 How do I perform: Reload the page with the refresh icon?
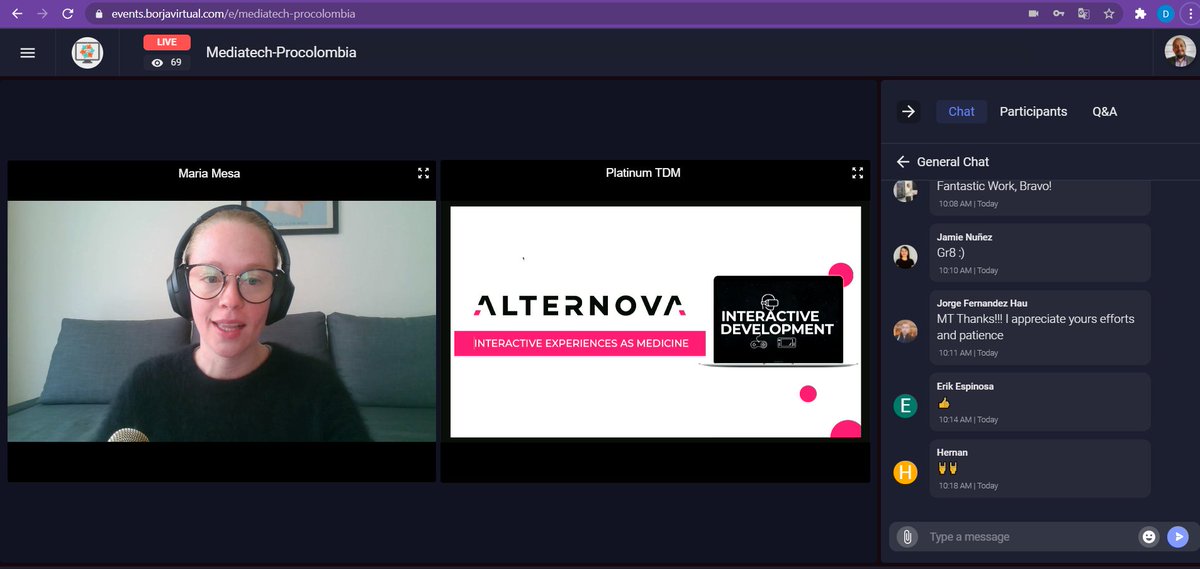point(67,14)
